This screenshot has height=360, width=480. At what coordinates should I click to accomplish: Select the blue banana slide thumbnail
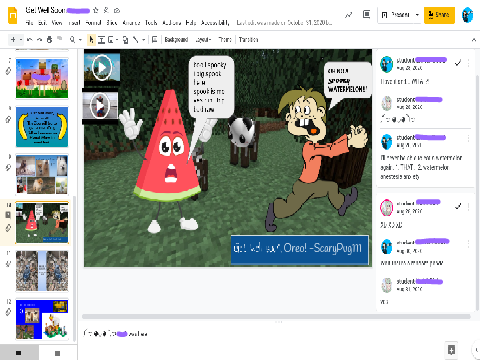tap(42, 127)
